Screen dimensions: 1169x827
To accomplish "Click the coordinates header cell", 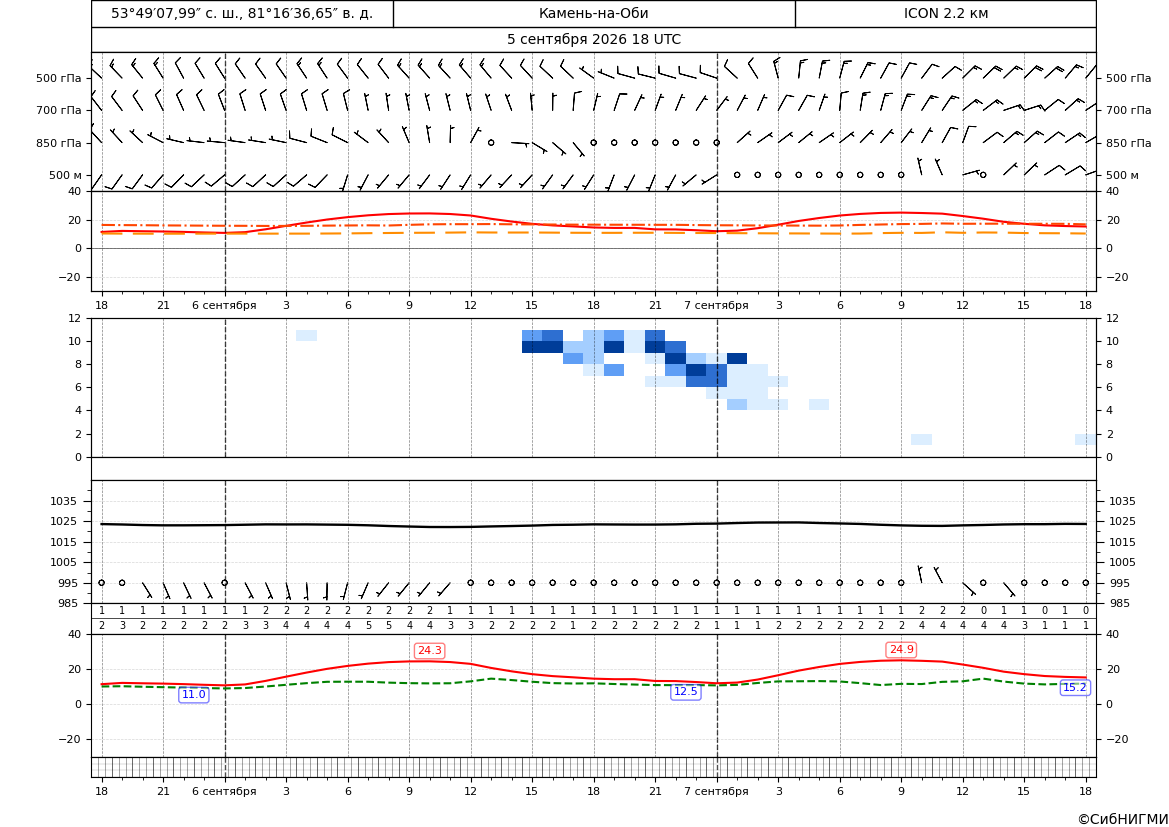I will (x=242, y=14).
